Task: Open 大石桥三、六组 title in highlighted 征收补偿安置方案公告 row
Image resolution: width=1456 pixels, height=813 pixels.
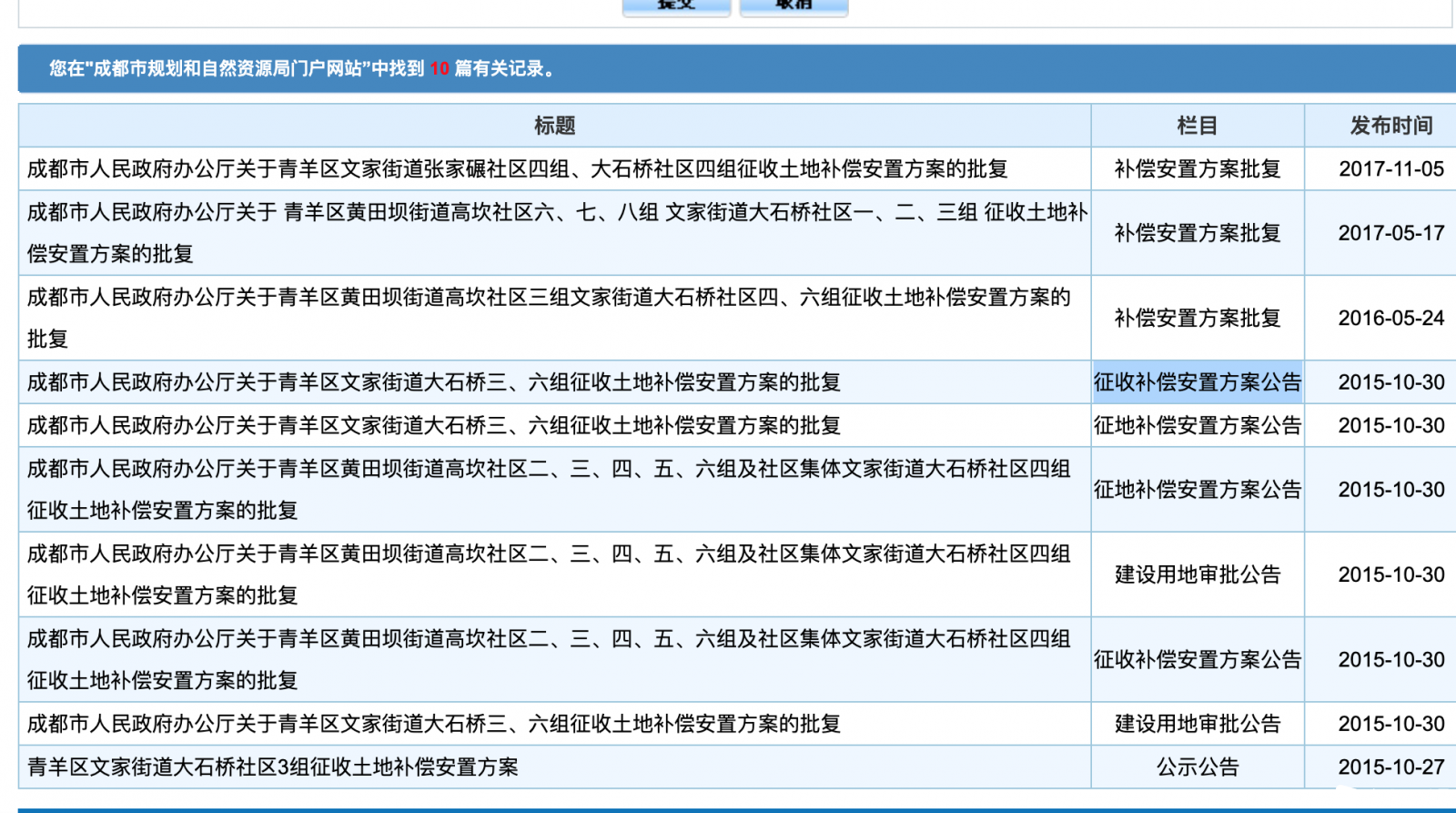Action: click(433, 382)
